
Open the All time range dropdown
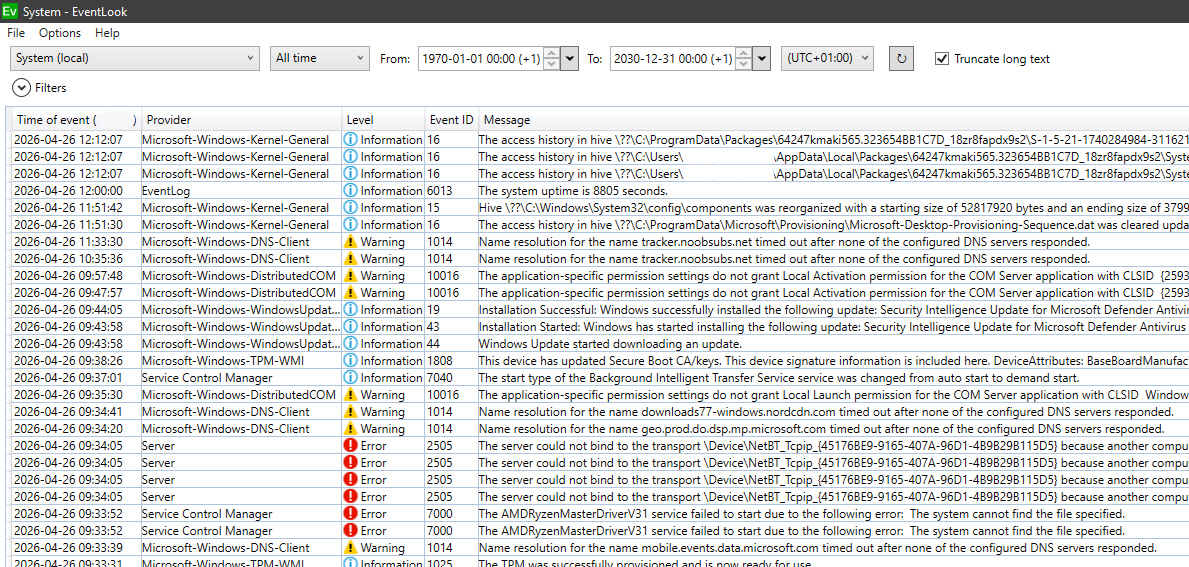click(x=319, y=58)
